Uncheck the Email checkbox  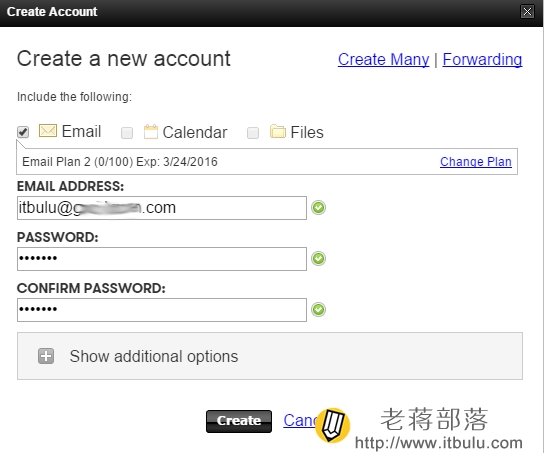point(23,132)
